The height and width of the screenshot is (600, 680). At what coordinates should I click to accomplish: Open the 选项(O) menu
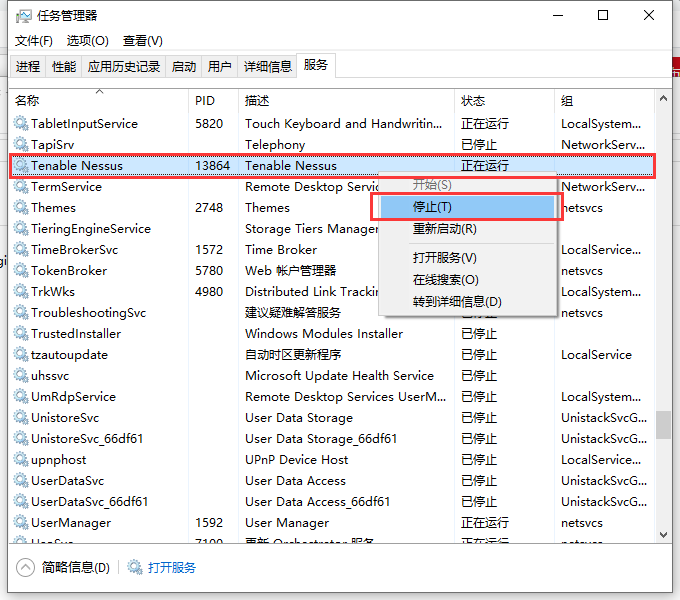(x=88, y=41)
